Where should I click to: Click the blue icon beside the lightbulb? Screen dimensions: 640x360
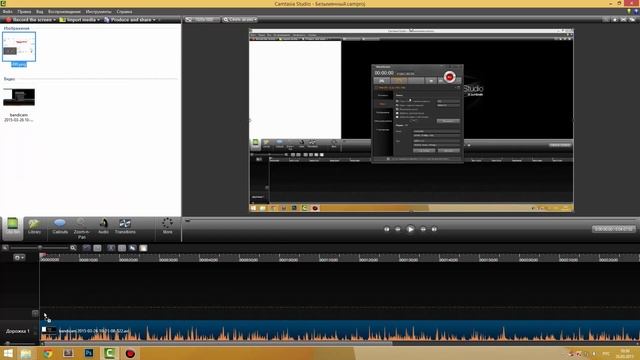click(x=636, y=11)
